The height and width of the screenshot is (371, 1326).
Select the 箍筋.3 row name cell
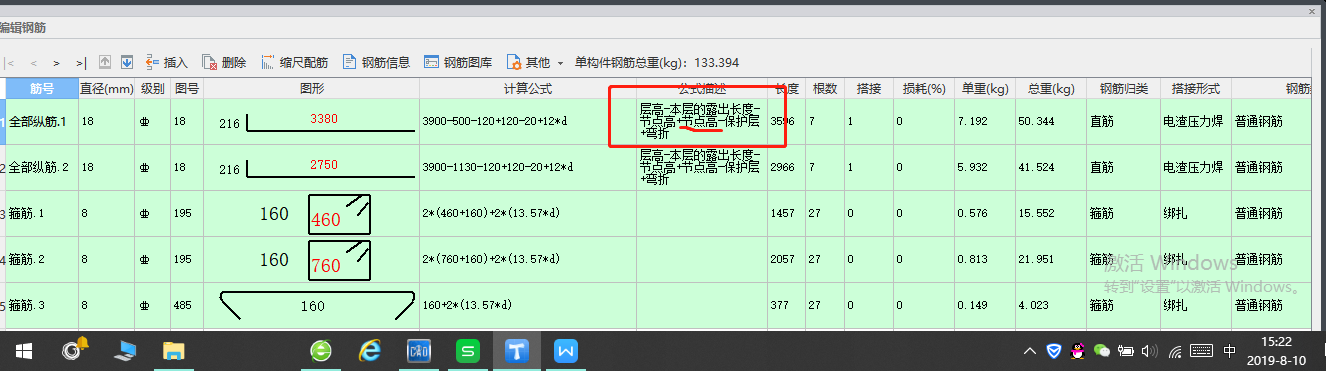41,305
